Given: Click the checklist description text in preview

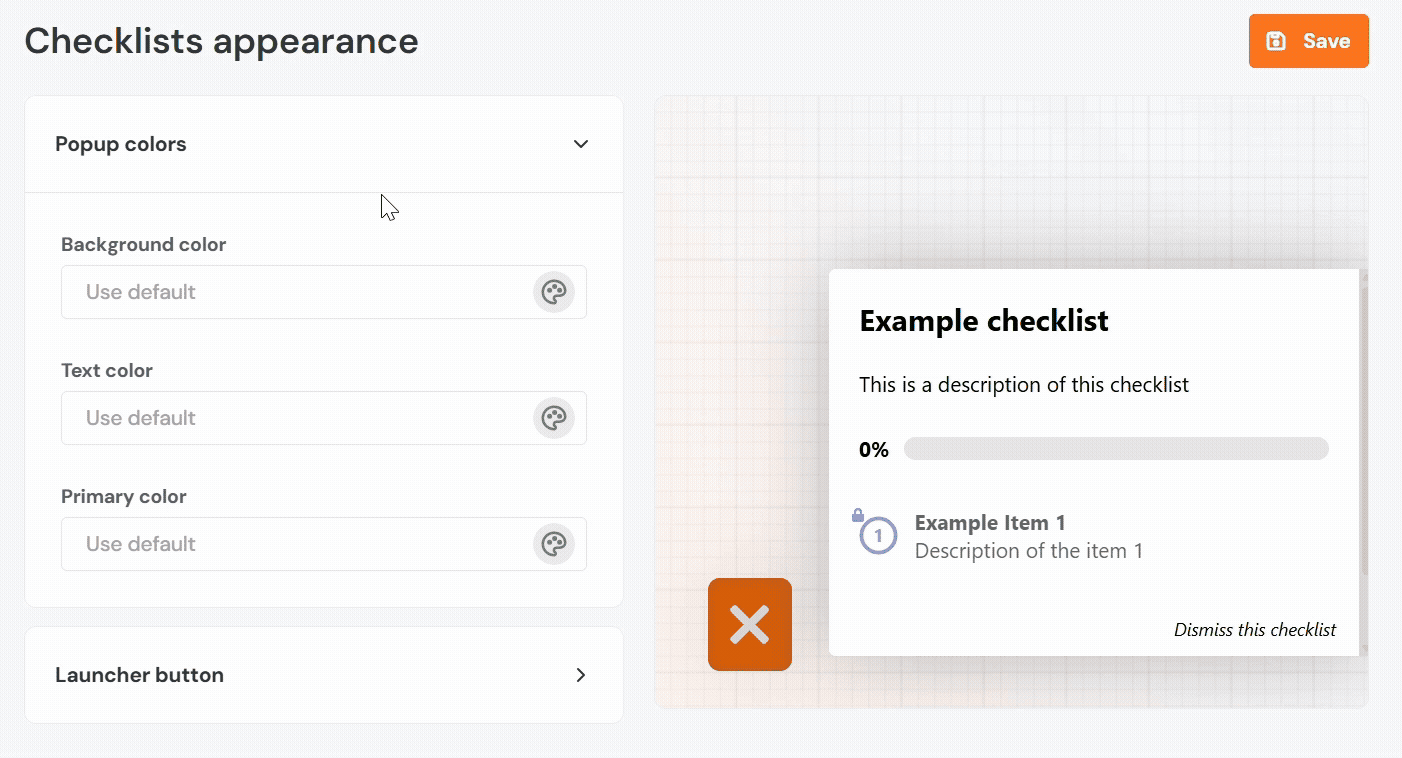Looking at the screenshot, I should point(1024,385).
